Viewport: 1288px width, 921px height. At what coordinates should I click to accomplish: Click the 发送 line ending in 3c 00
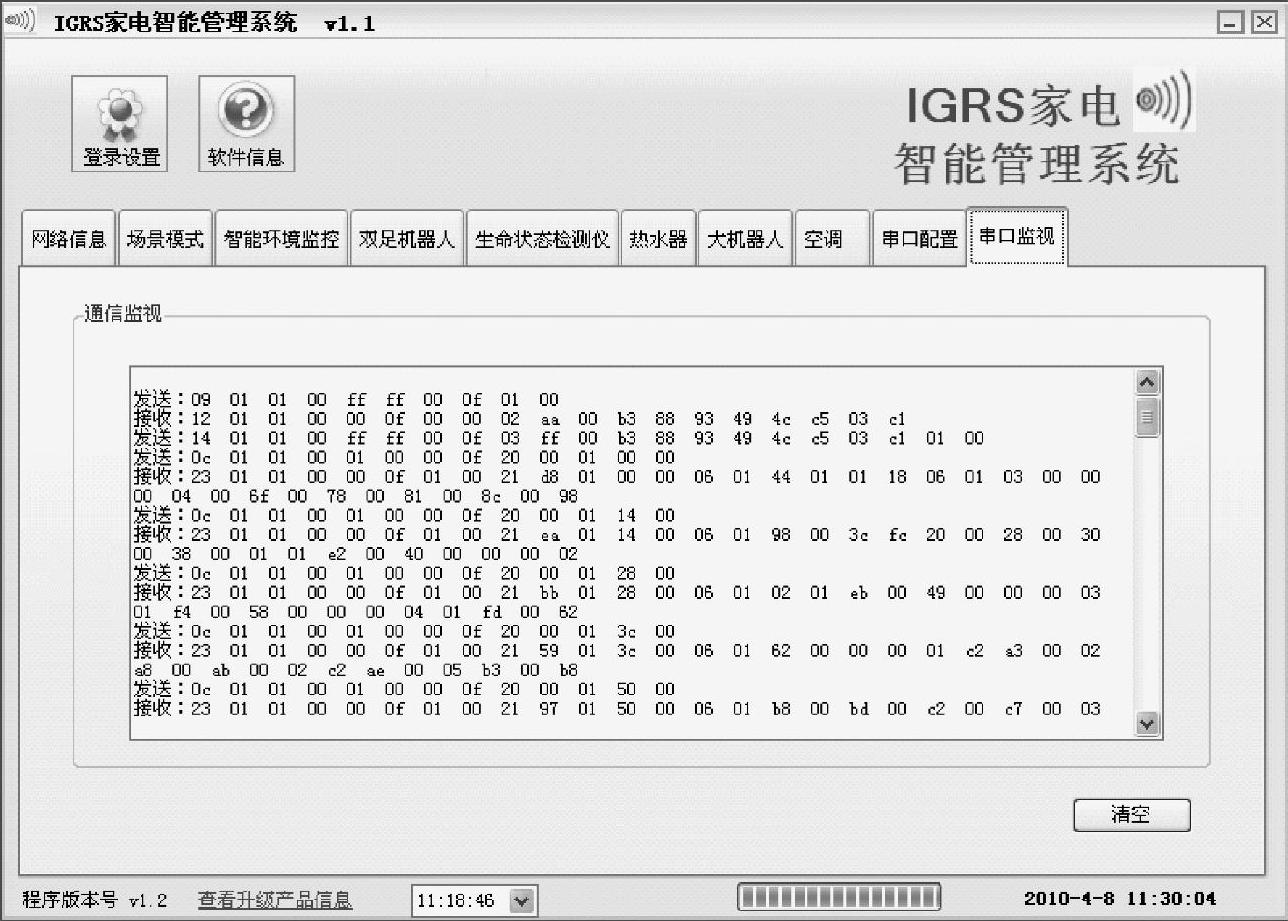[x=405, y=631]
